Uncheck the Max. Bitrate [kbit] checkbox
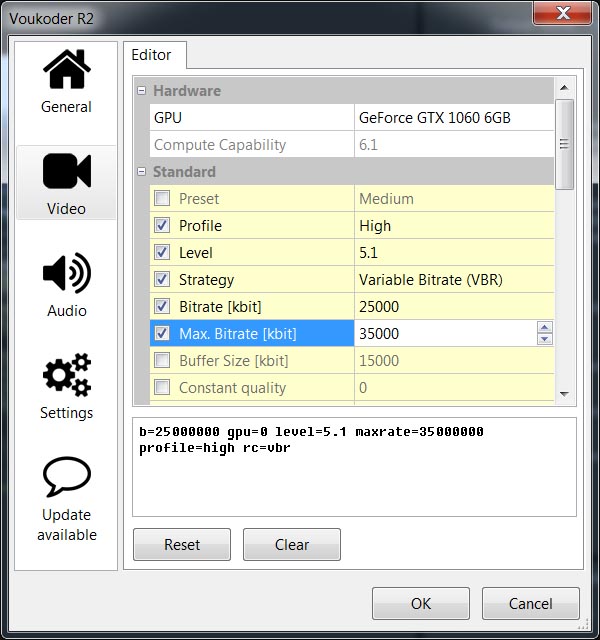Image resolution: width=600 pixels, height=640 pixels. (x=162, y=333)
